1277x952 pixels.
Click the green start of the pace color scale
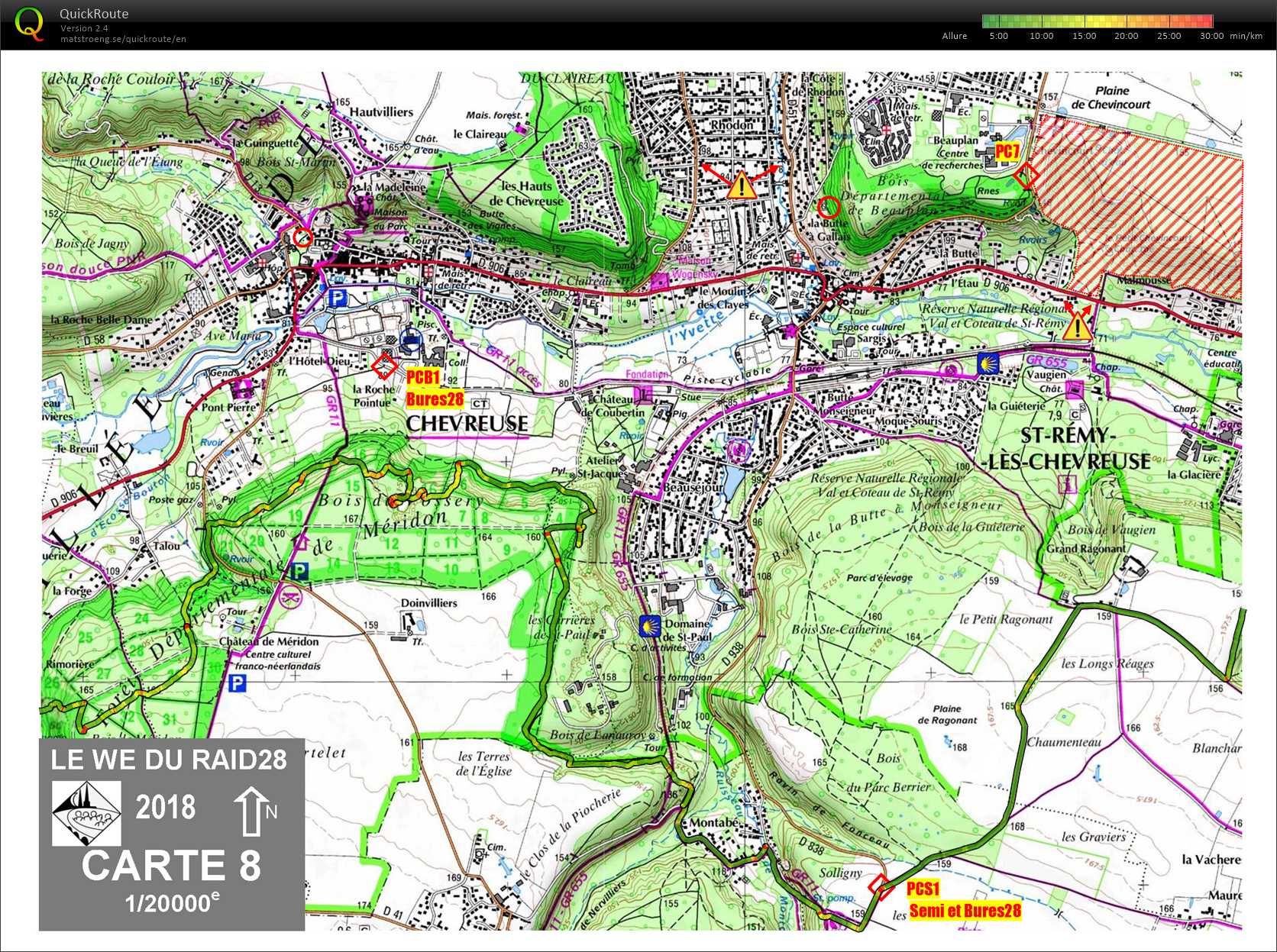tap(990, 21)
